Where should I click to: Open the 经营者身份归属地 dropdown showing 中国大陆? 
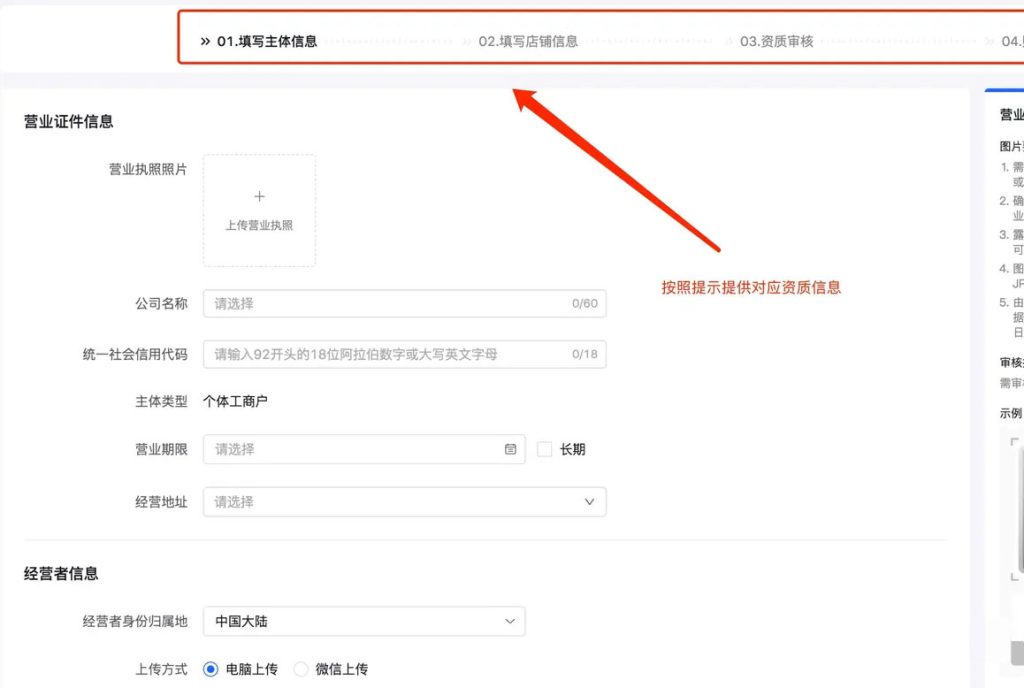364,621
